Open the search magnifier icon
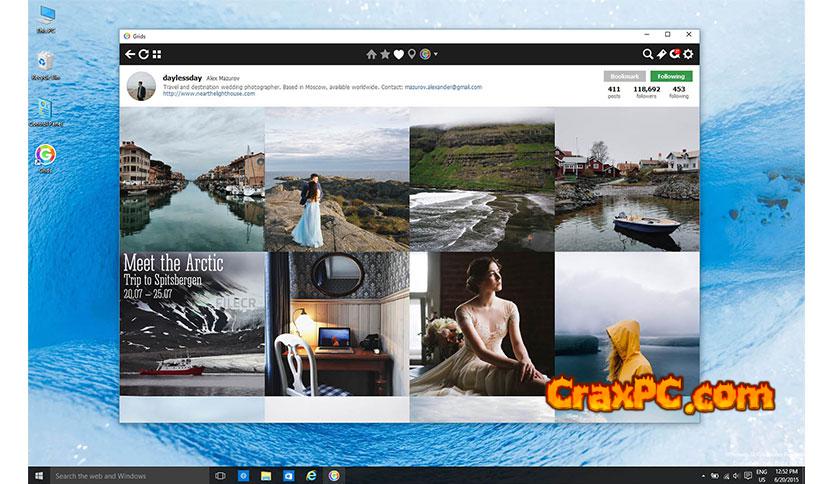836x484 pixels. (x=648, y=54)
